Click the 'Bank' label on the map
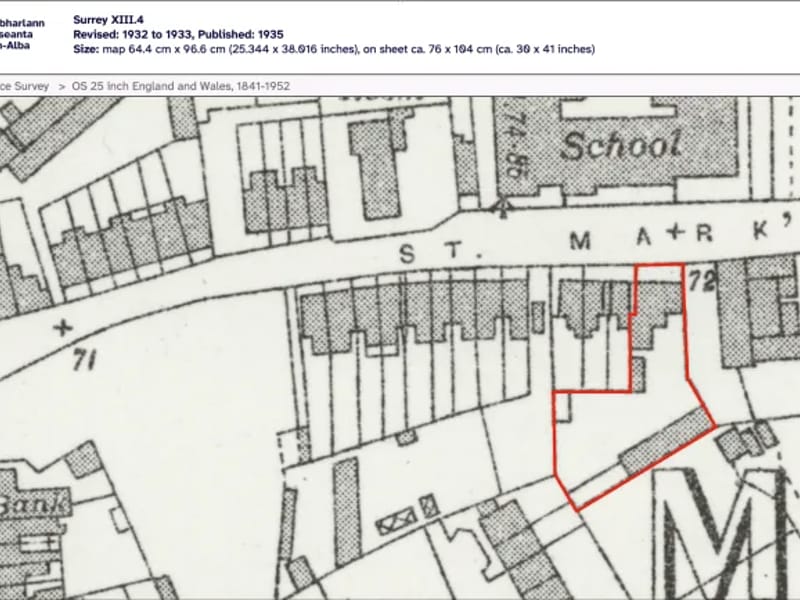The height and width of the screenshot is (600, 800). (34, 504)
